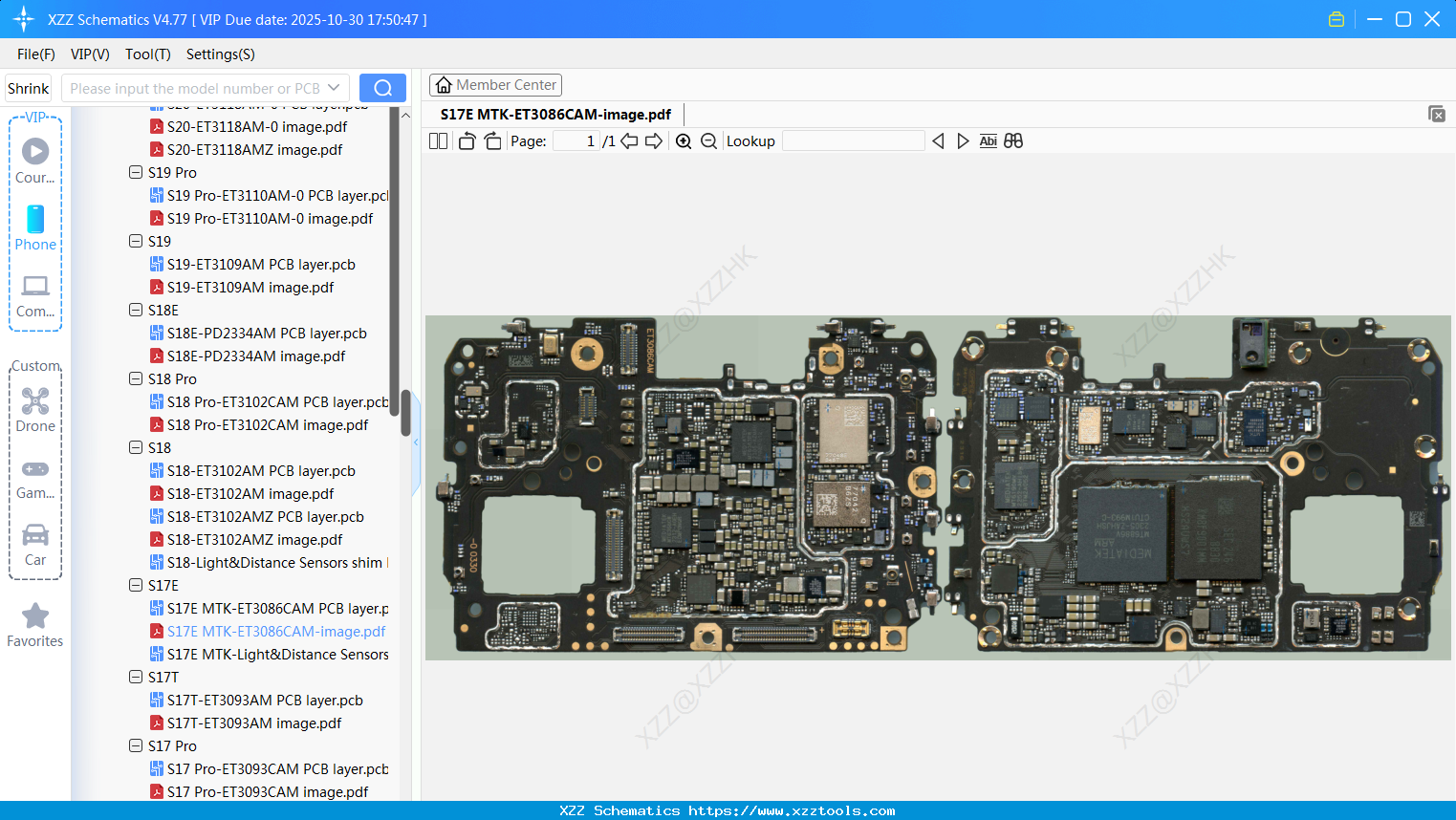Zoom in on the PCB image
The width and height of the screenshot is (1456, 820).
[x=684, y=140]
